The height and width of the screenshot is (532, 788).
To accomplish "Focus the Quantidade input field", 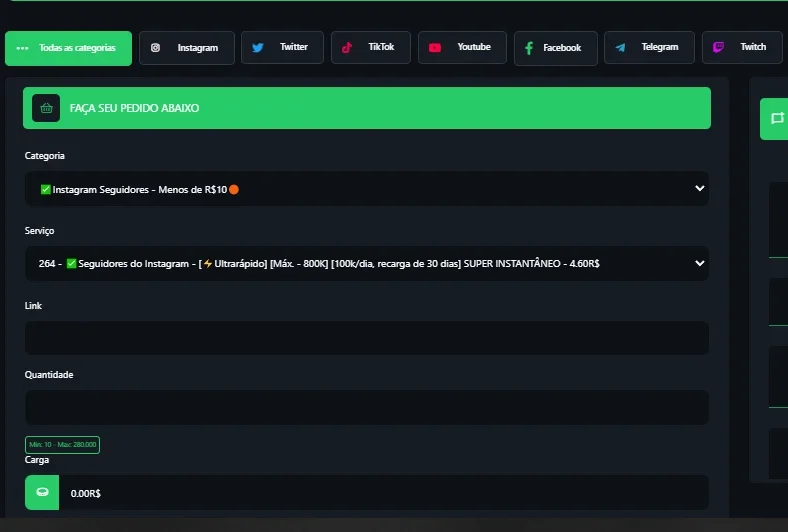I will tap(367, 407).
